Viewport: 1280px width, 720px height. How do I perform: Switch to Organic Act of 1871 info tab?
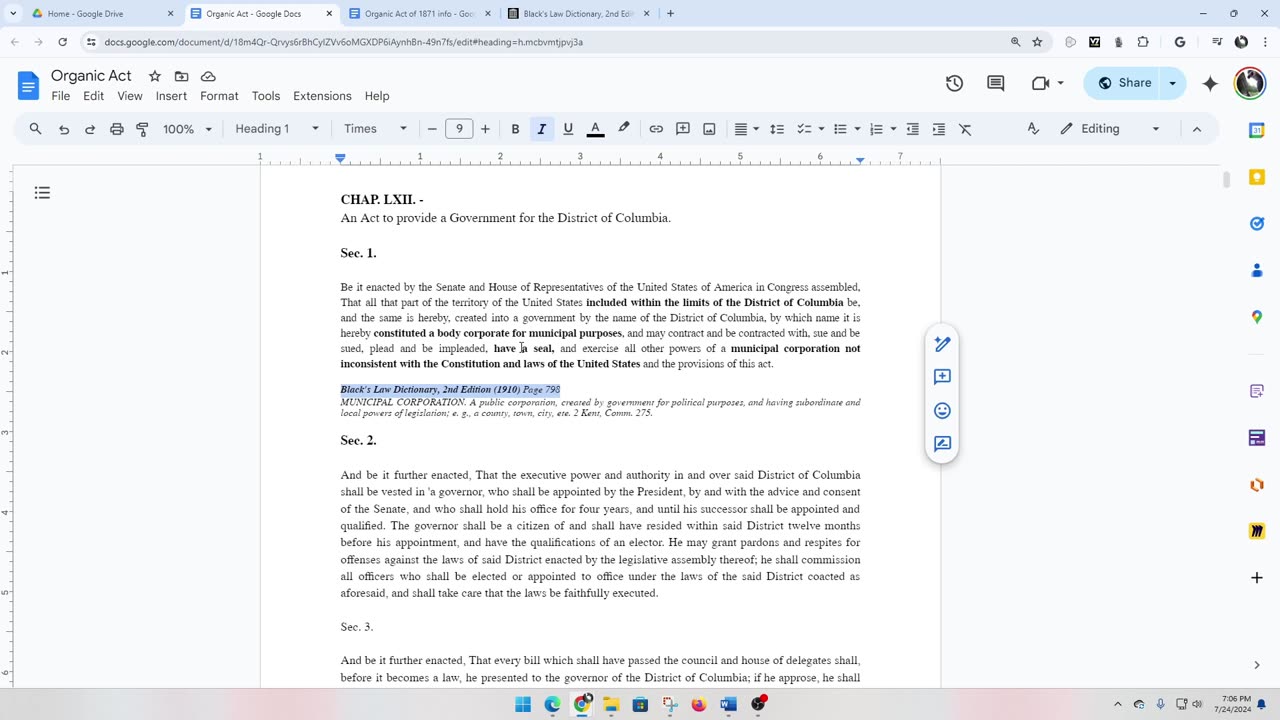tap(420, 14)
